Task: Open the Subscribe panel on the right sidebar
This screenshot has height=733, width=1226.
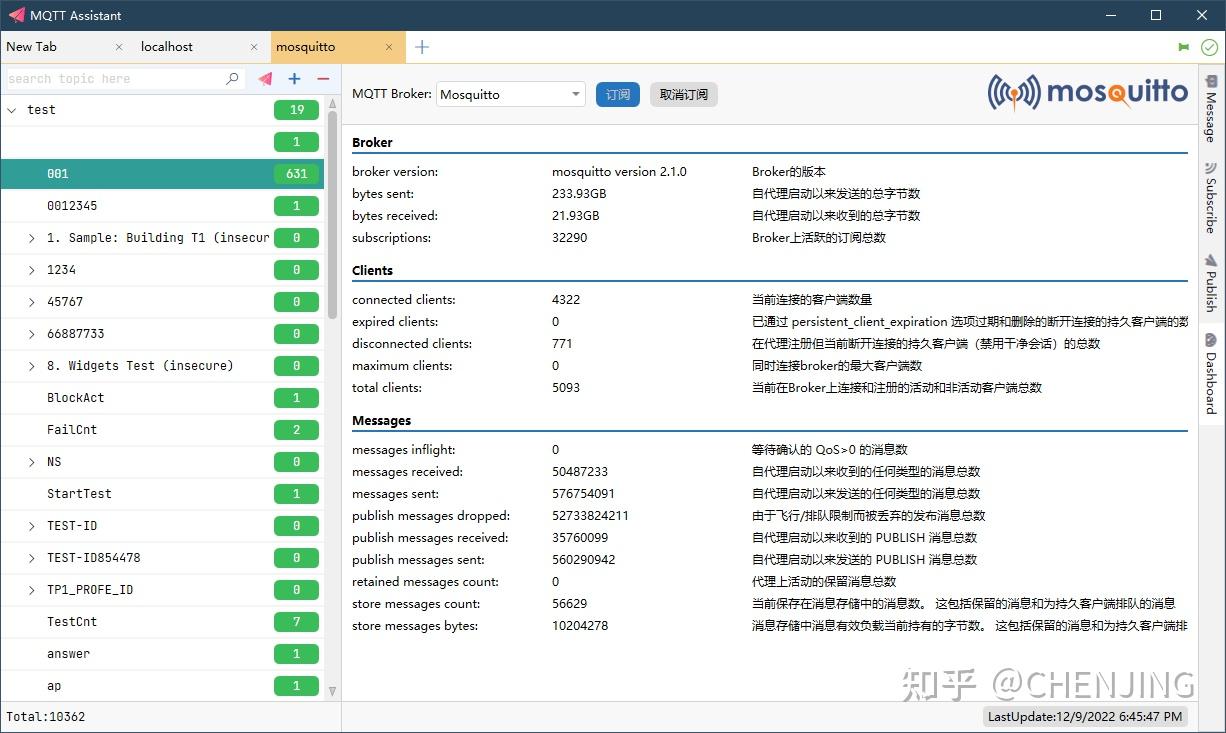Action: 1211,200
